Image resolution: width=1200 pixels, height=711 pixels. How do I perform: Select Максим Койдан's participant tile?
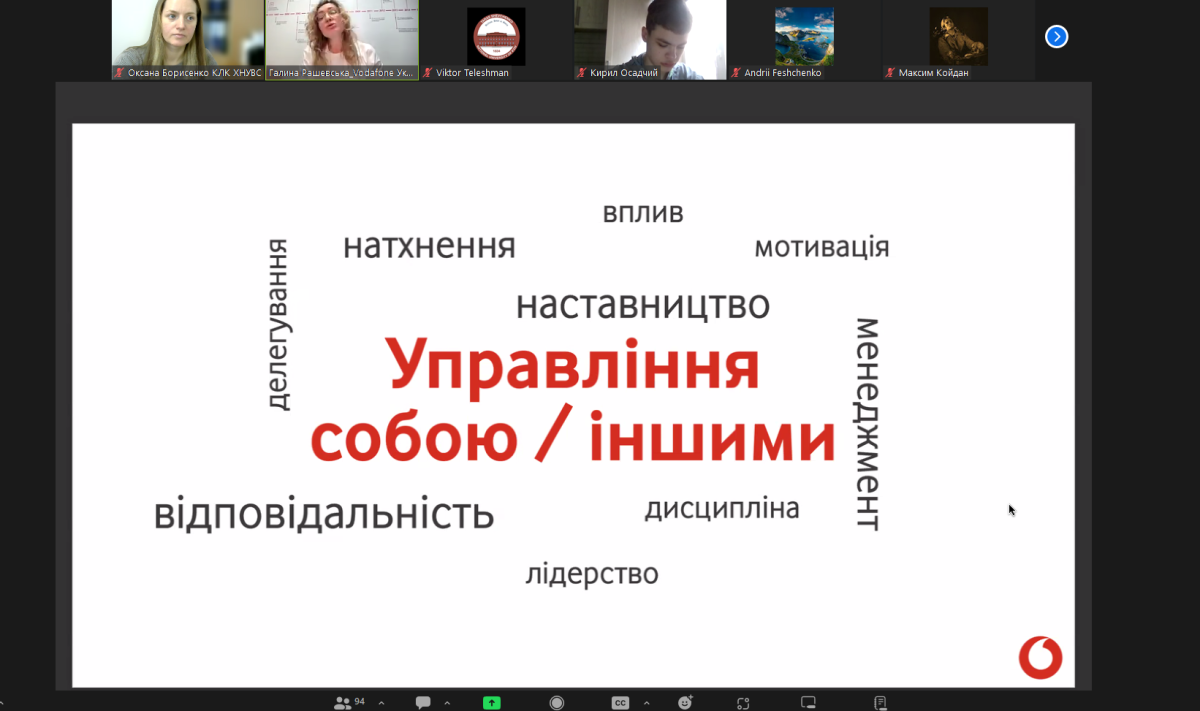coord(958,38)
